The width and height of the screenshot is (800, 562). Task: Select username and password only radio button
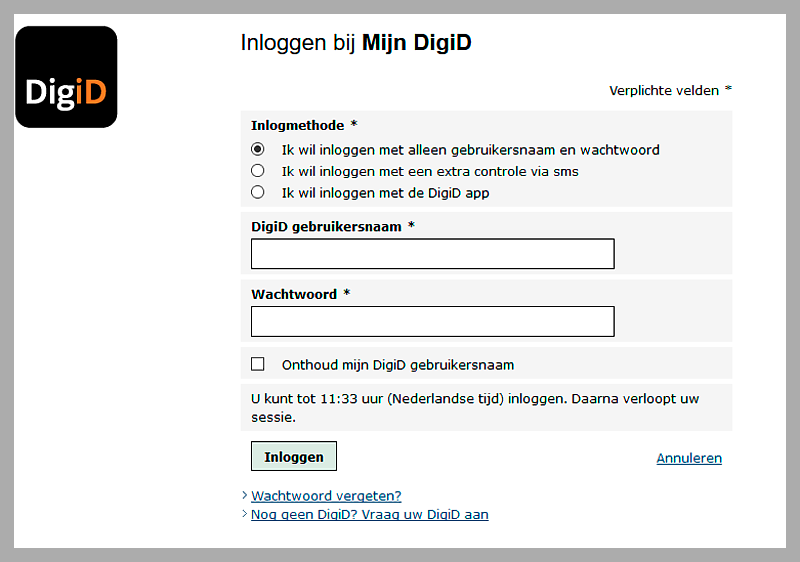tap(258, 149)
